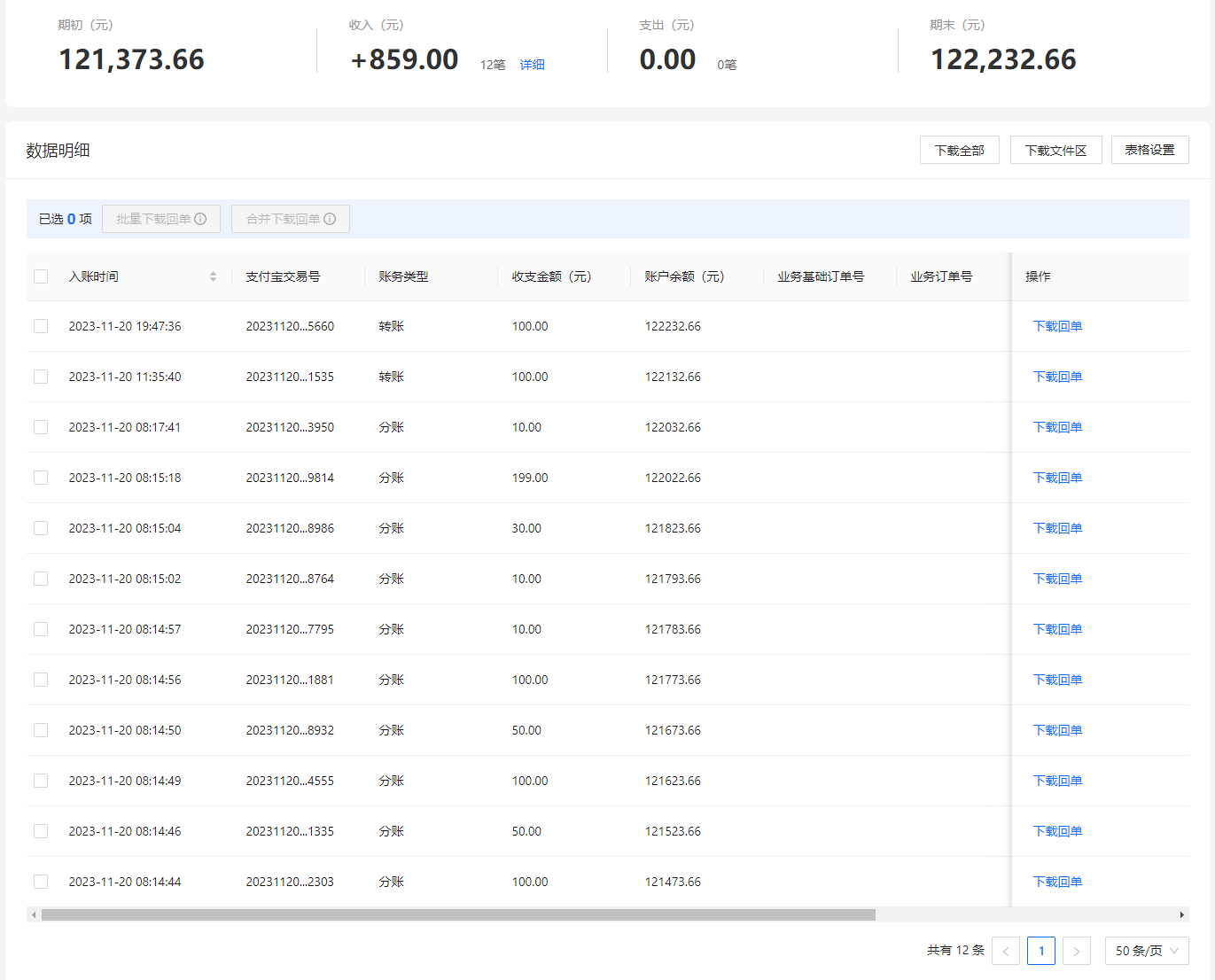Click the previous page arrow
Viewport: 1215px width, 980px height.
point(1006,951)
